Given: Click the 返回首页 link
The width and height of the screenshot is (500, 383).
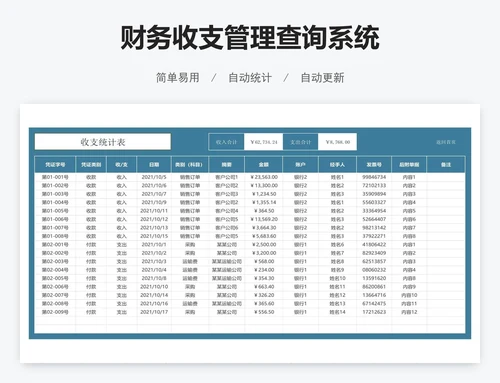Looking at the screenshot, I should tap(446, 142).
